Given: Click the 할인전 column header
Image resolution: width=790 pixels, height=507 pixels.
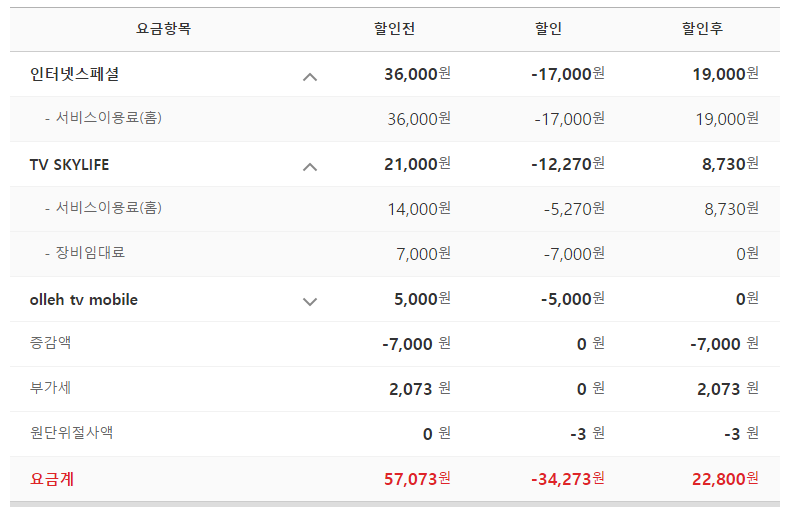Looking at the screenshot, I should (x=395, y=29).
